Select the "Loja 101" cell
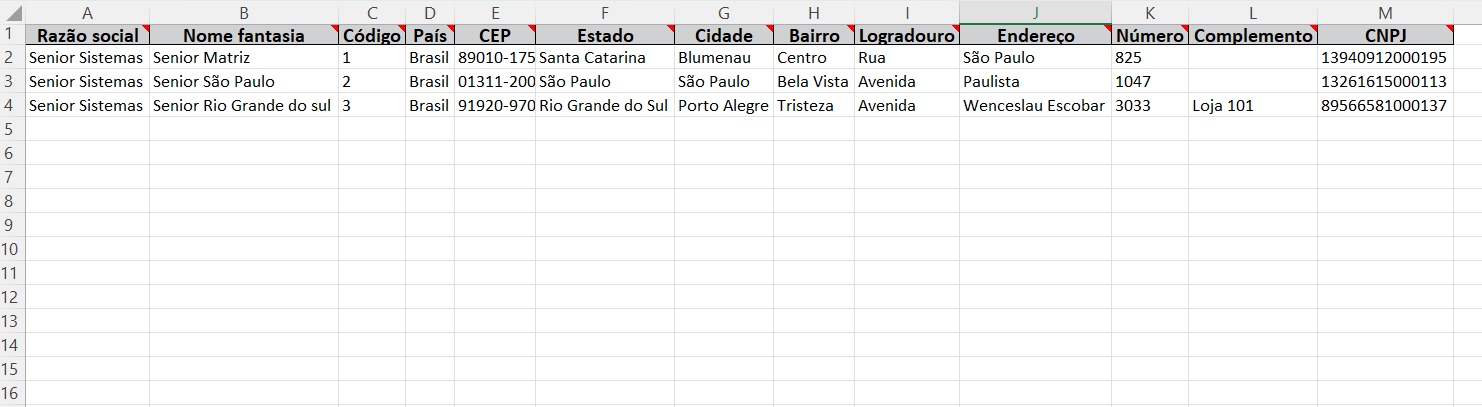This screenshot has width=1482, height=407. pos(1252,105)
